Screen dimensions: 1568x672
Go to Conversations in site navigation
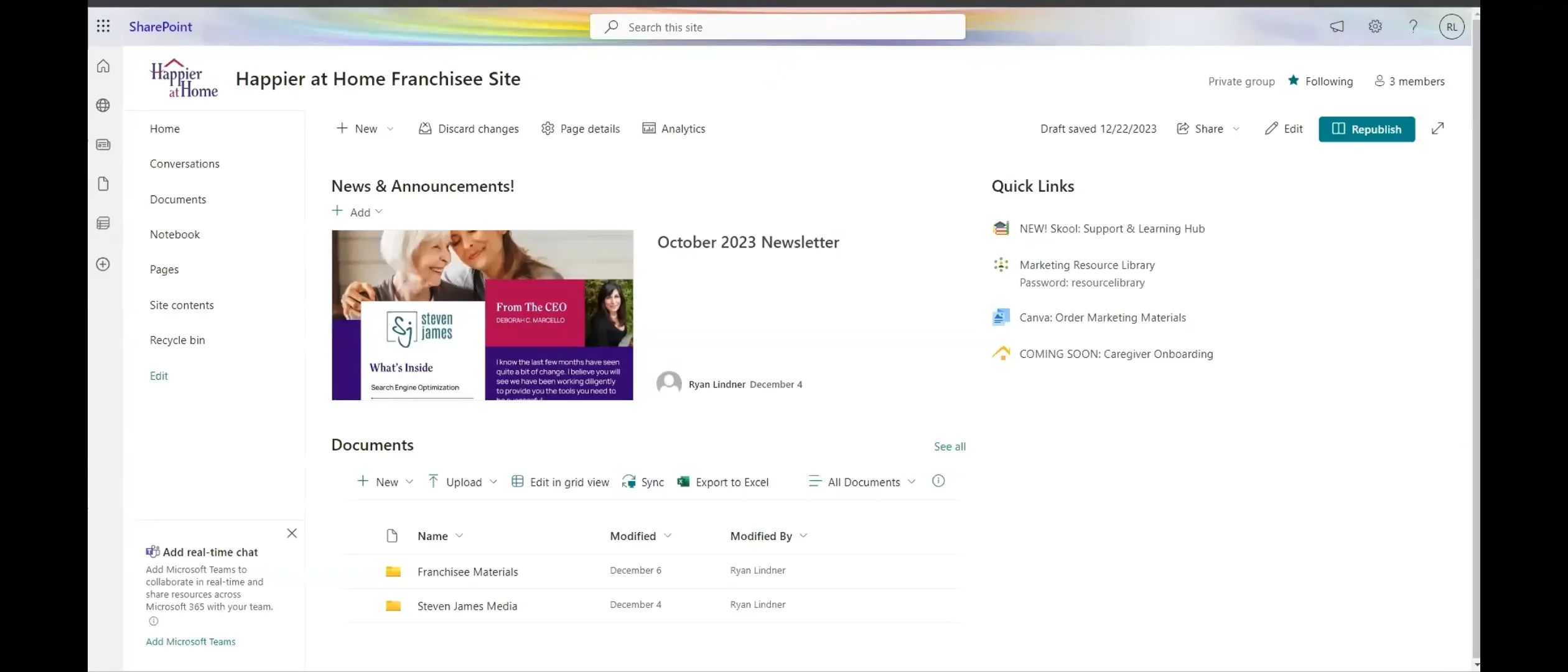[184, 164]
